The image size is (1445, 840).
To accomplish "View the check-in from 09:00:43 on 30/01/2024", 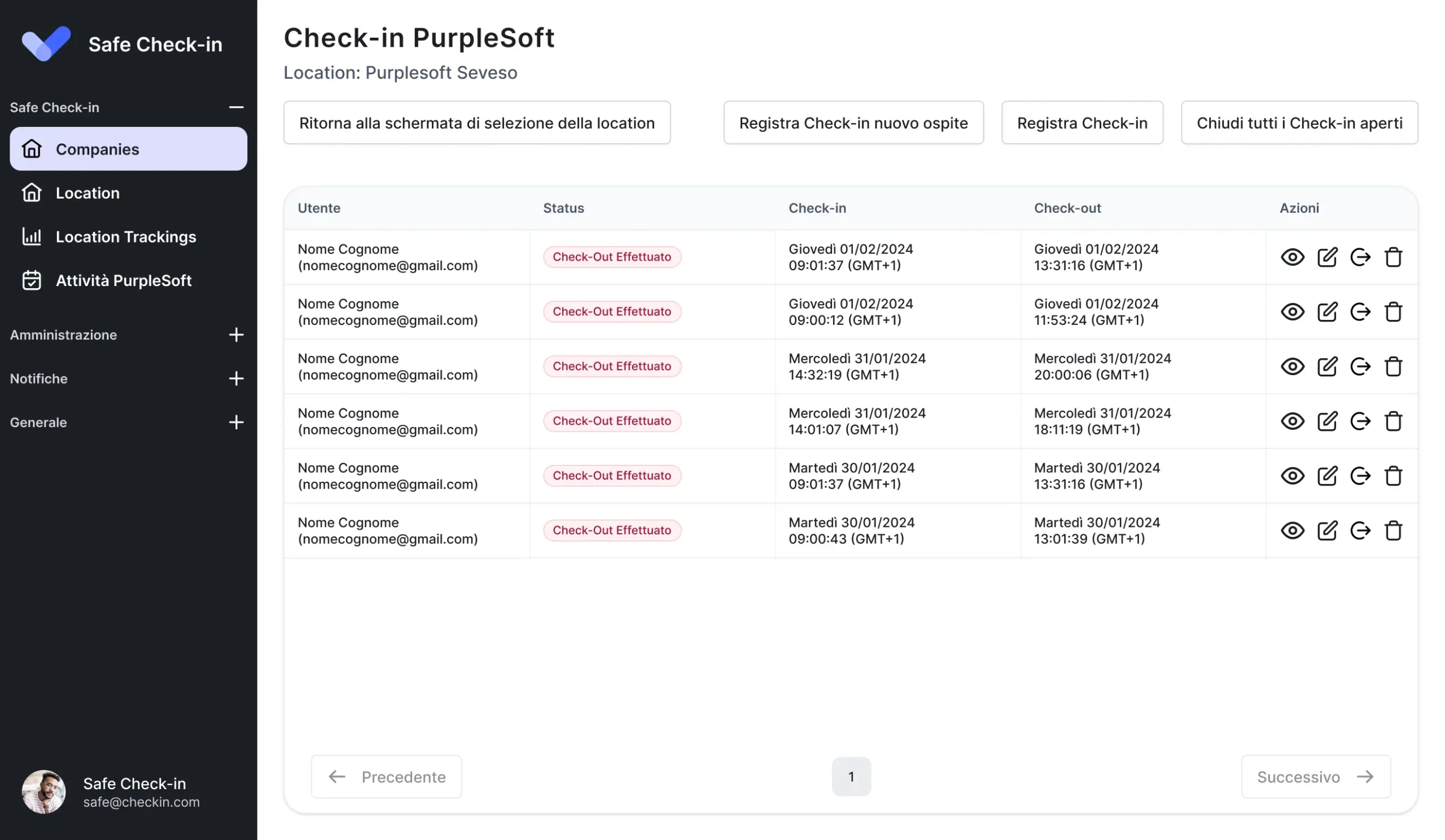I will click(1293, 531).
